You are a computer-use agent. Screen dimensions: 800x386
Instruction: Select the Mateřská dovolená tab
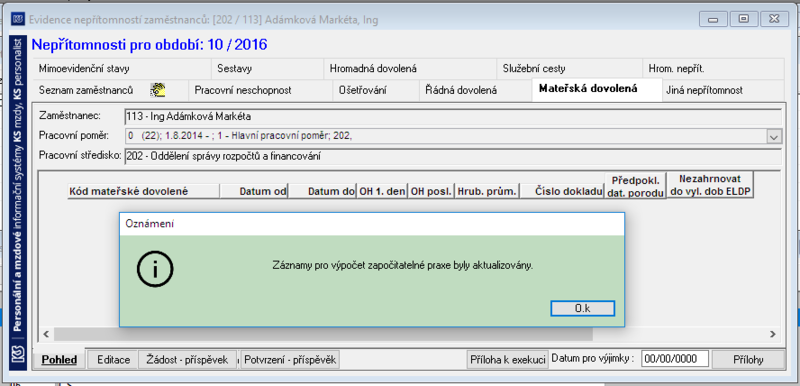pos(597,89)
